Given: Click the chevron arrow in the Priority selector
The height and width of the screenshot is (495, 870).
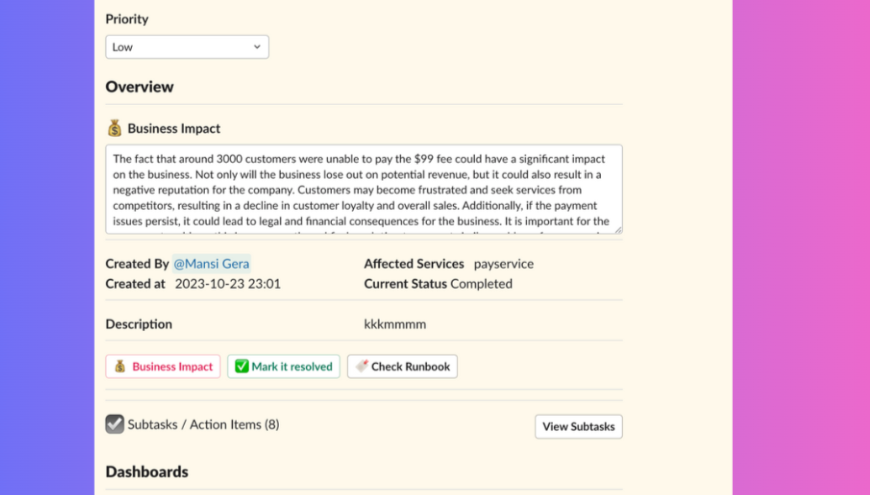Looking at the screenshot, I should pos(257,47).
